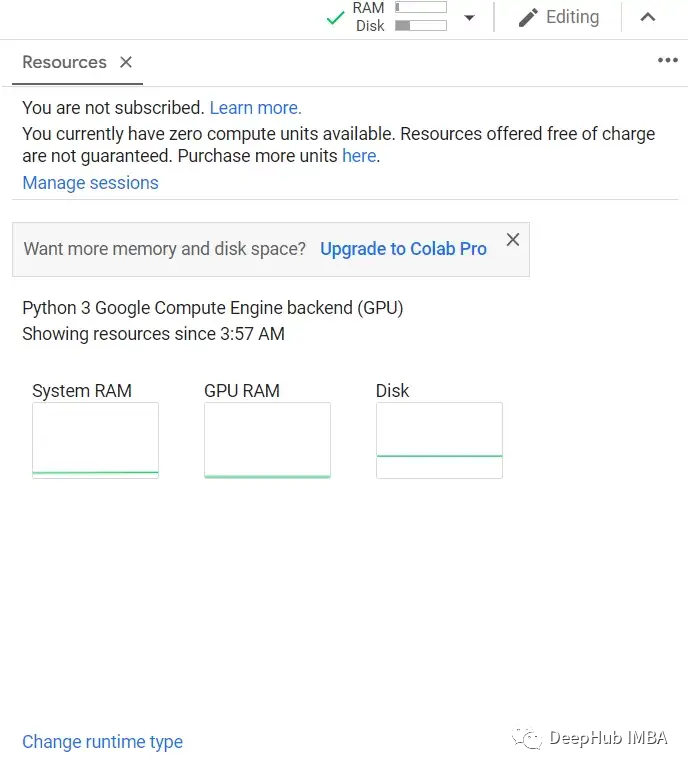
Task: Dismiss the Upgrade to Colab Pro banner
Action: click(x=513, y=240)
